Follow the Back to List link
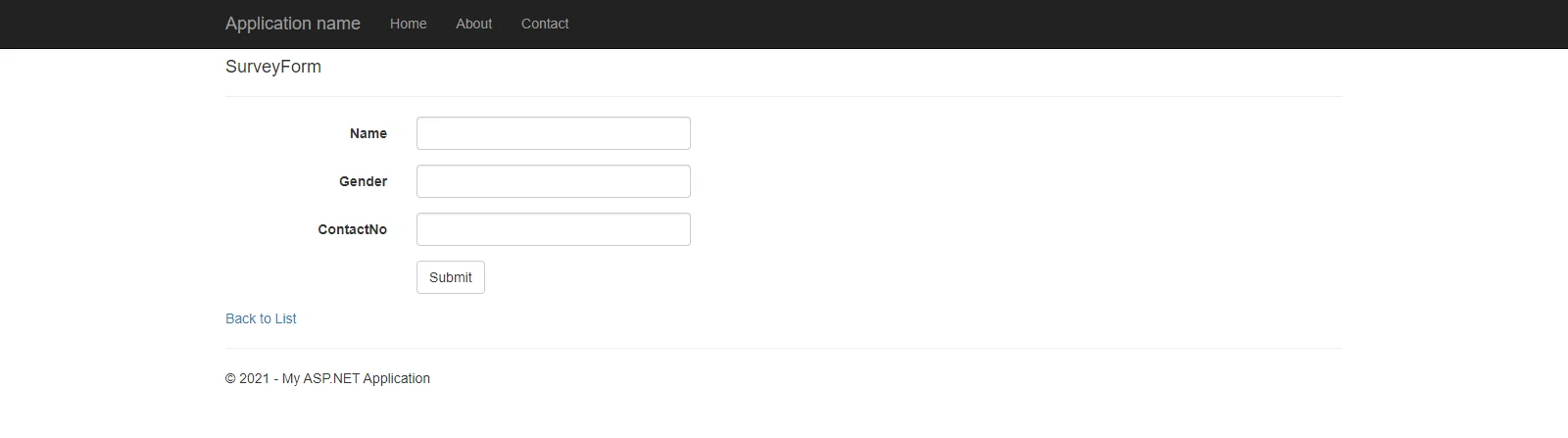This screenshot has width=1568, height=438. pos(261,318)
